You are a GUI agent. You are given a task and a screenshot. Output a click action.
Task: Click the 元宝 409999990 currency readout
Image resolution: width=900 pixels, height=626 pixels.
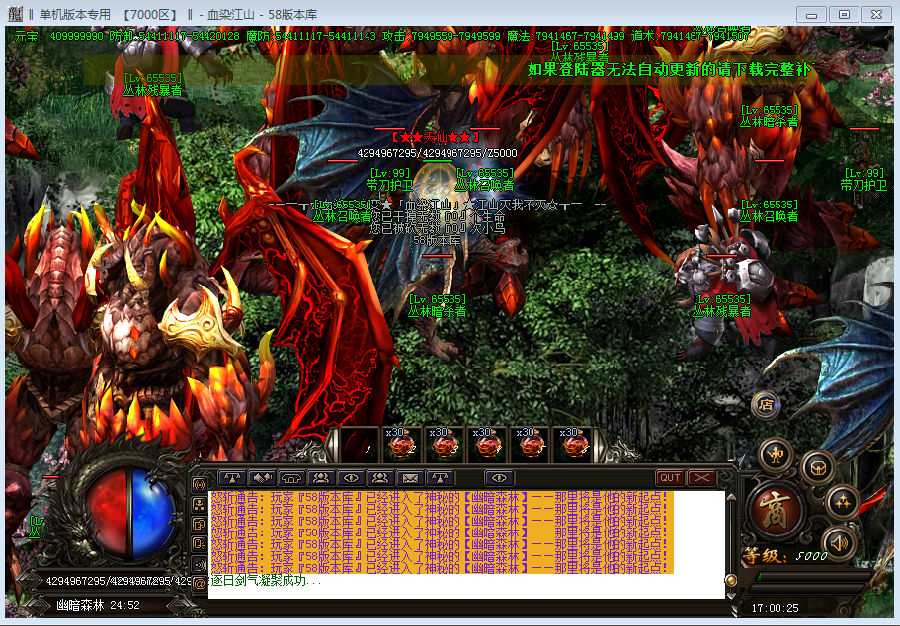tap(59, 36)
